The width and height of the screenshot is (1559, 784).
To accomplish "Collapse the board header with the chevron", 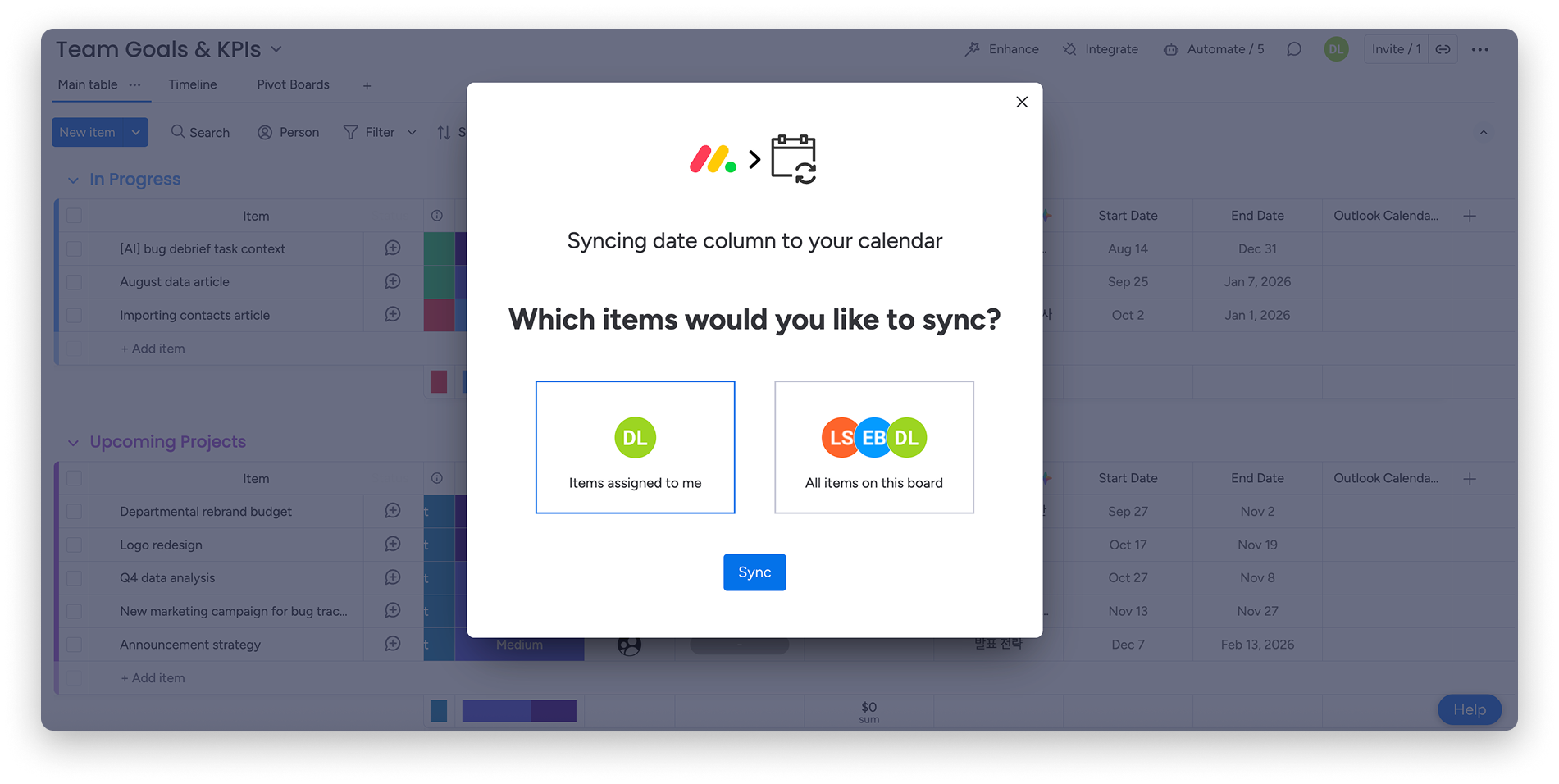I will point(1484,133).
